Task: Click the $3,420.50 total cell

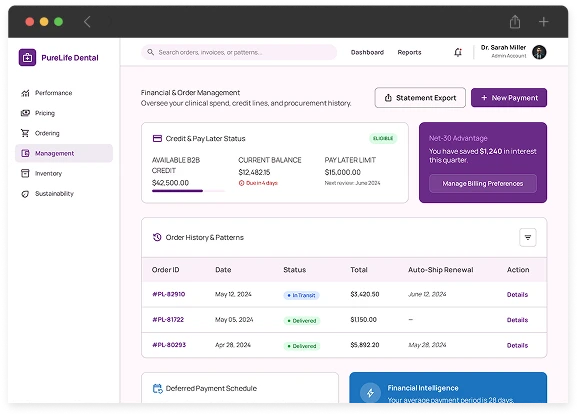Action: [365, 294]
